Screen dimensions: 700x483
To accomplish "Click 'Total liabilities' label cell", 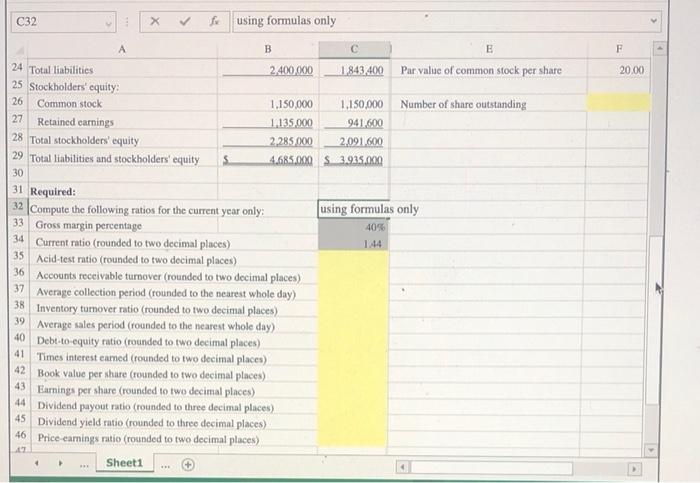I will [61, 70].
